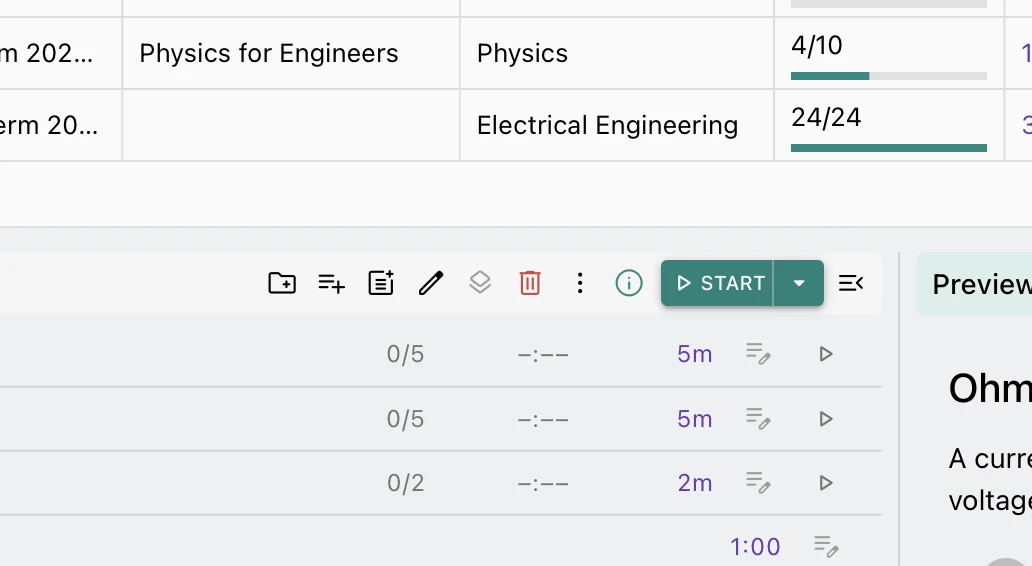Click the add note document icon

[x=381, y=283]
